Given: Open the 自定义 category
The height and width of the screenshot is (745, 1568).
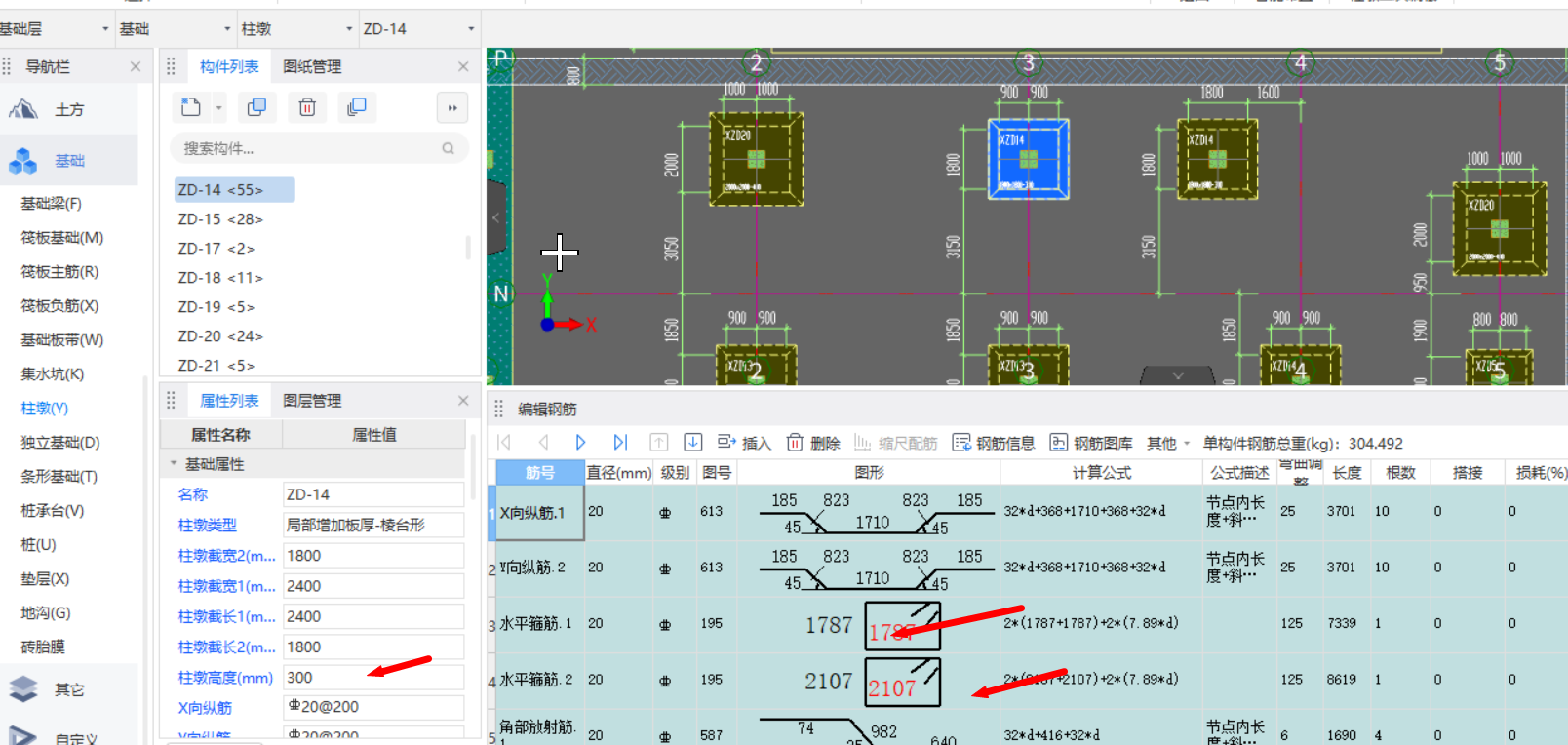Looking at the screenshot, I should [x=68, y=737].
